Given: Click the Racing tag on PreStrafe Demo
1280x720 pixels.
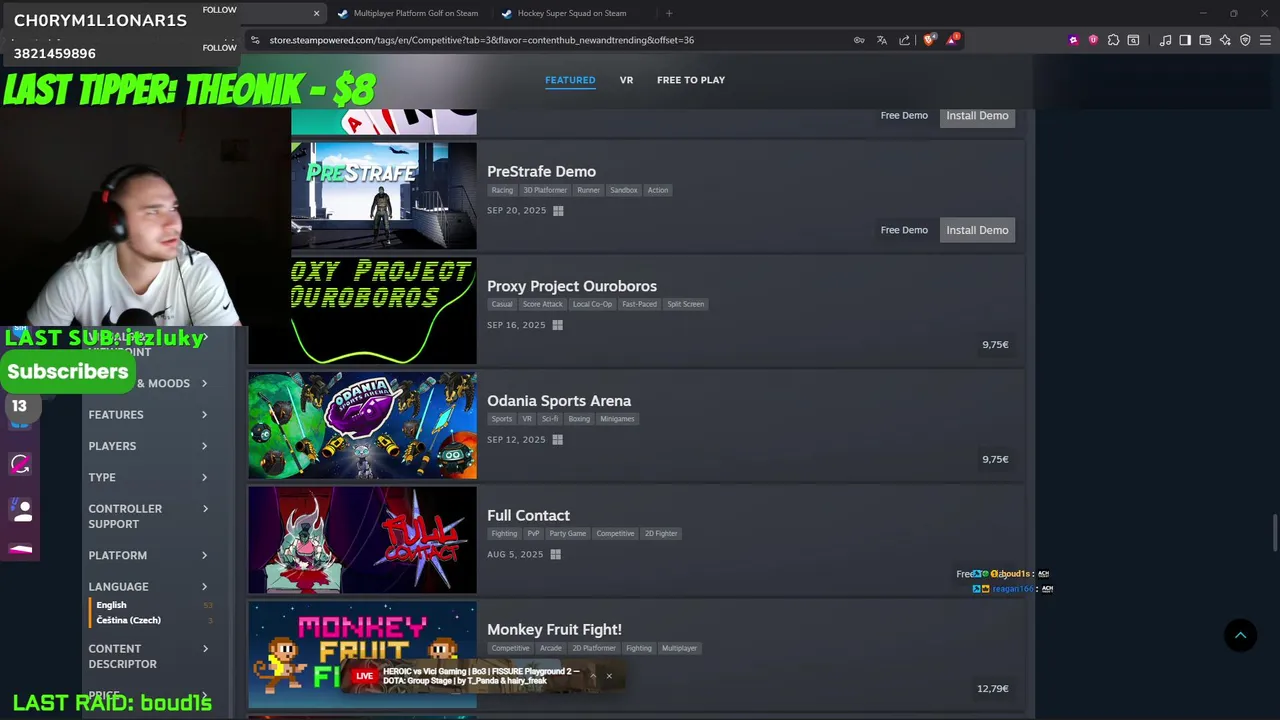Looking at the screenshot, I should coord(502,190).
